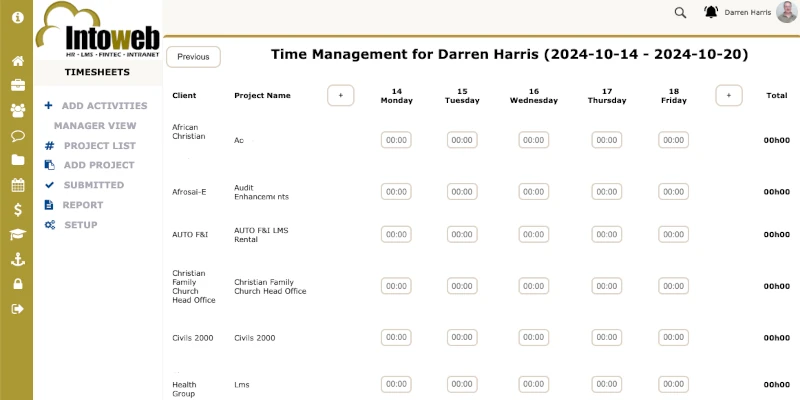Click plus button after Friday column
The width and height of the screenshot is (800, 400).
tap(729, 95)
